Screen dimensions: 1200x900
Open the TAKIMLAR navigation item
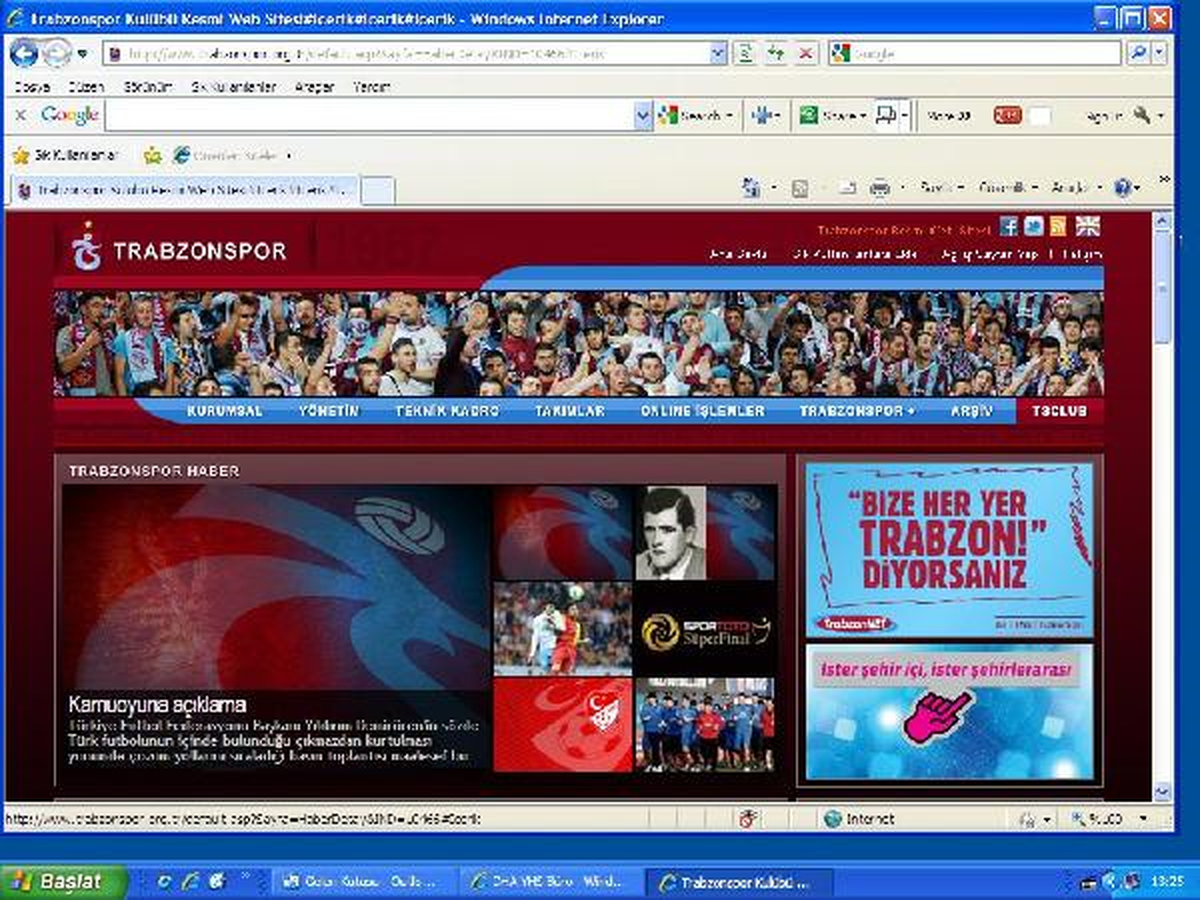coord(570,411)
